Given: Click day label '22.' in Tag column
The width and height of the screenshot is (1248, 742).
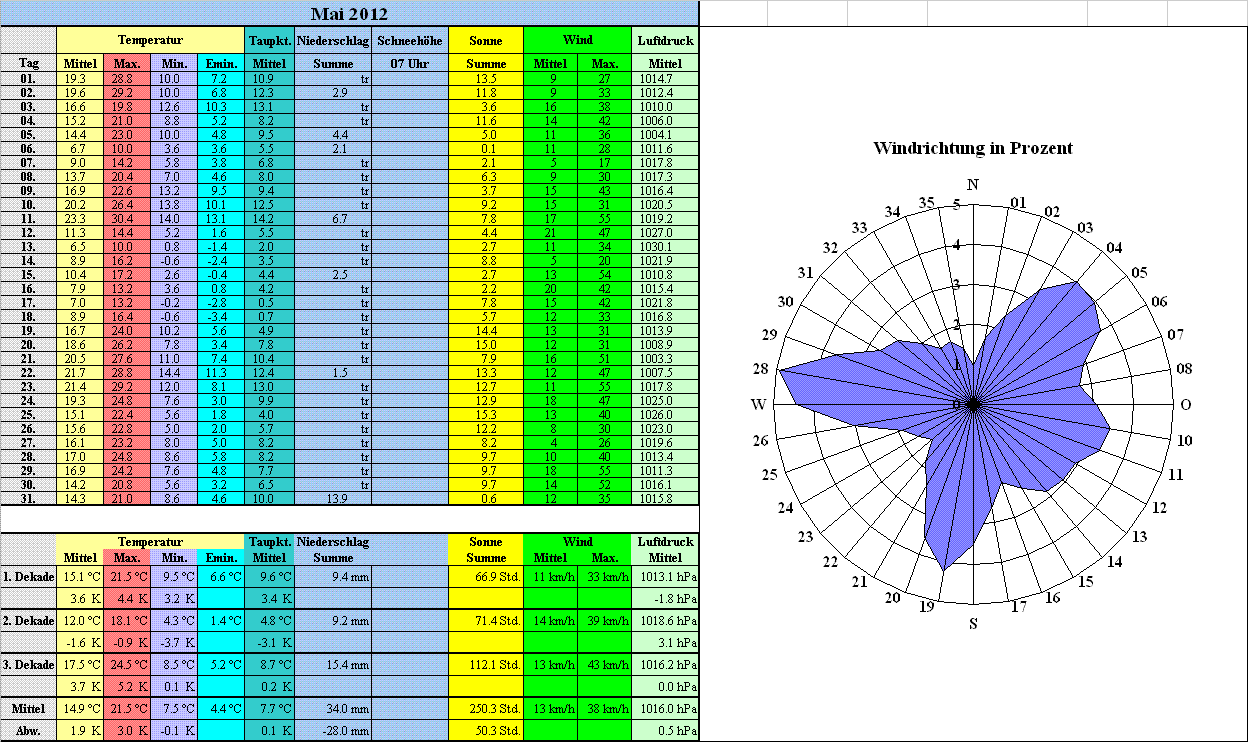Looking at the screenshot, I should click(x=29, y=372).
